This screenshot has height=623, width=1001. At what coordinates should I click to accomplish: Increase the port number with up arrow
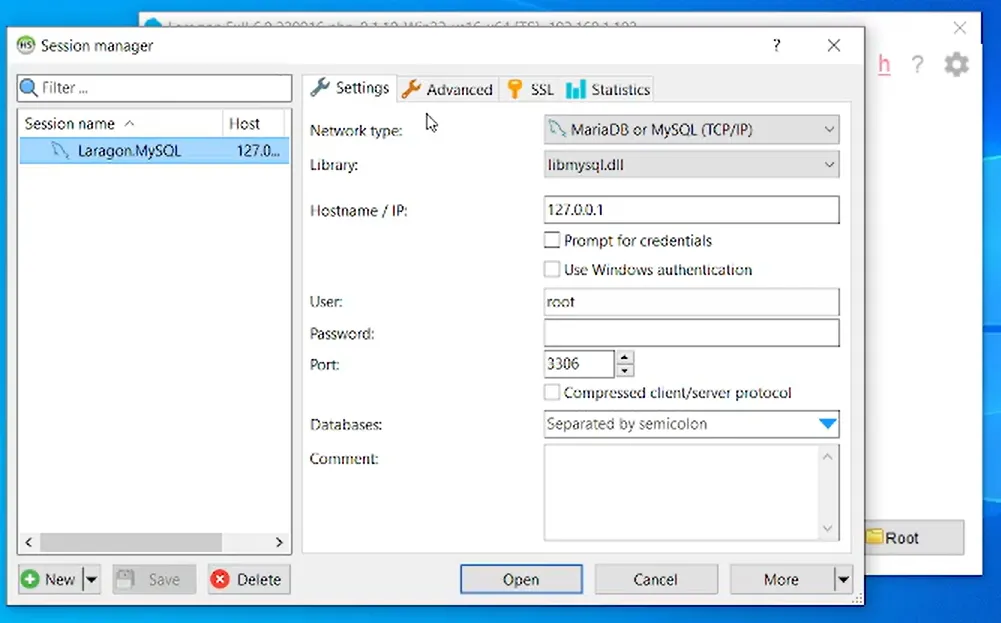tap(625, 357)
